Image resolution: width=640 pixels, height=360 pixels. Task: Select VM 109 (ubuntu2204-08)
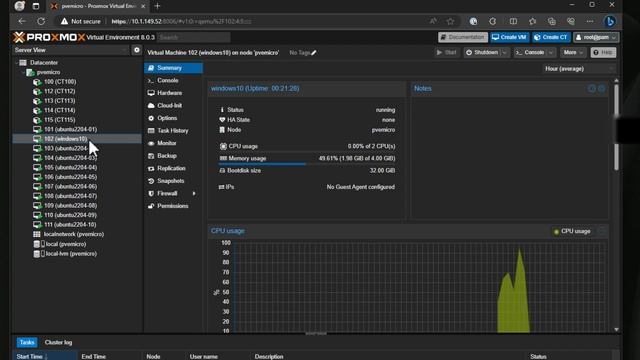click(x=70, y=205)
